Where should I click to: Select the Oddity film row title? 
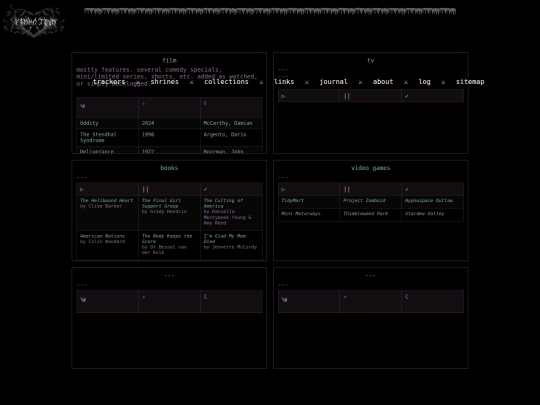tap(89, 123)
